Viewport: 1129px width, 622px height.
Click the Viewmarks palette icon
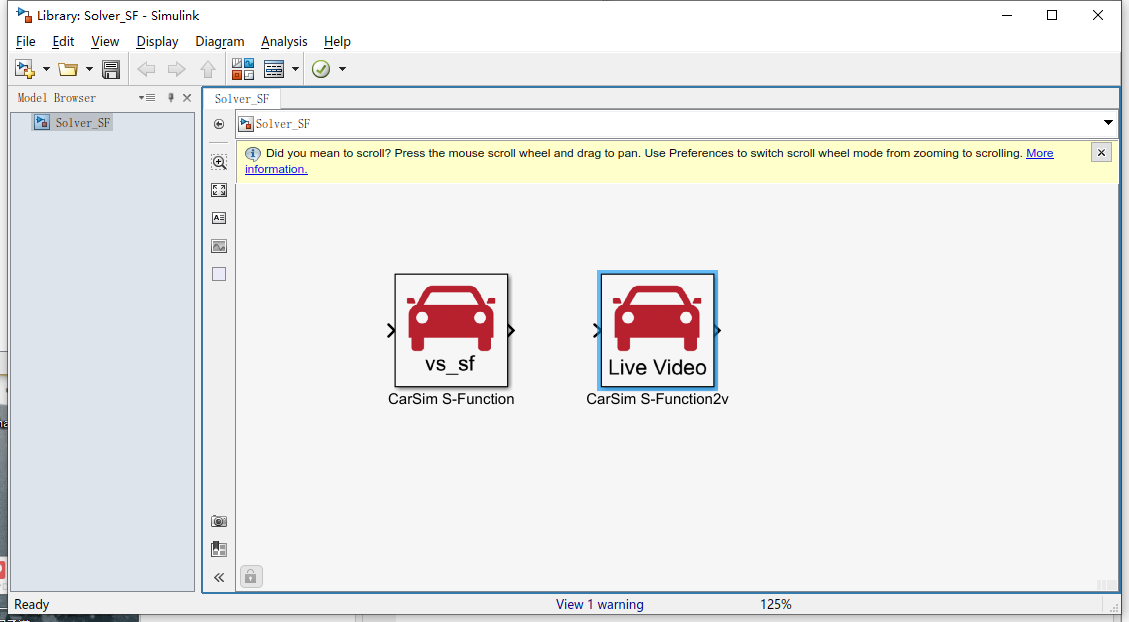tap(219, 549)
